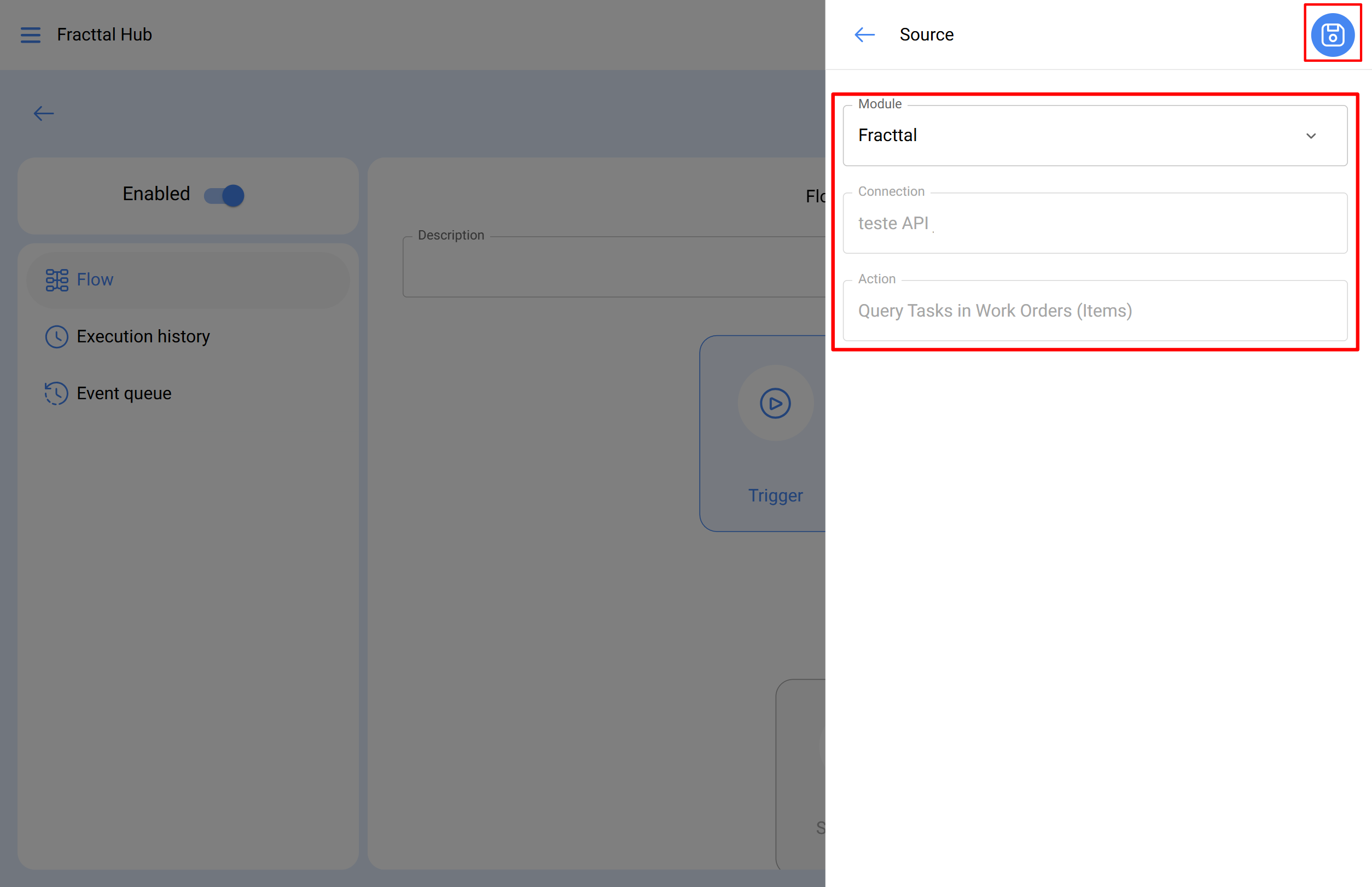Image resolution: width=1372 pixels, height=887 pixels.
Task: Expand the Module dropdown chevron
Action: tap(1310, 136)
